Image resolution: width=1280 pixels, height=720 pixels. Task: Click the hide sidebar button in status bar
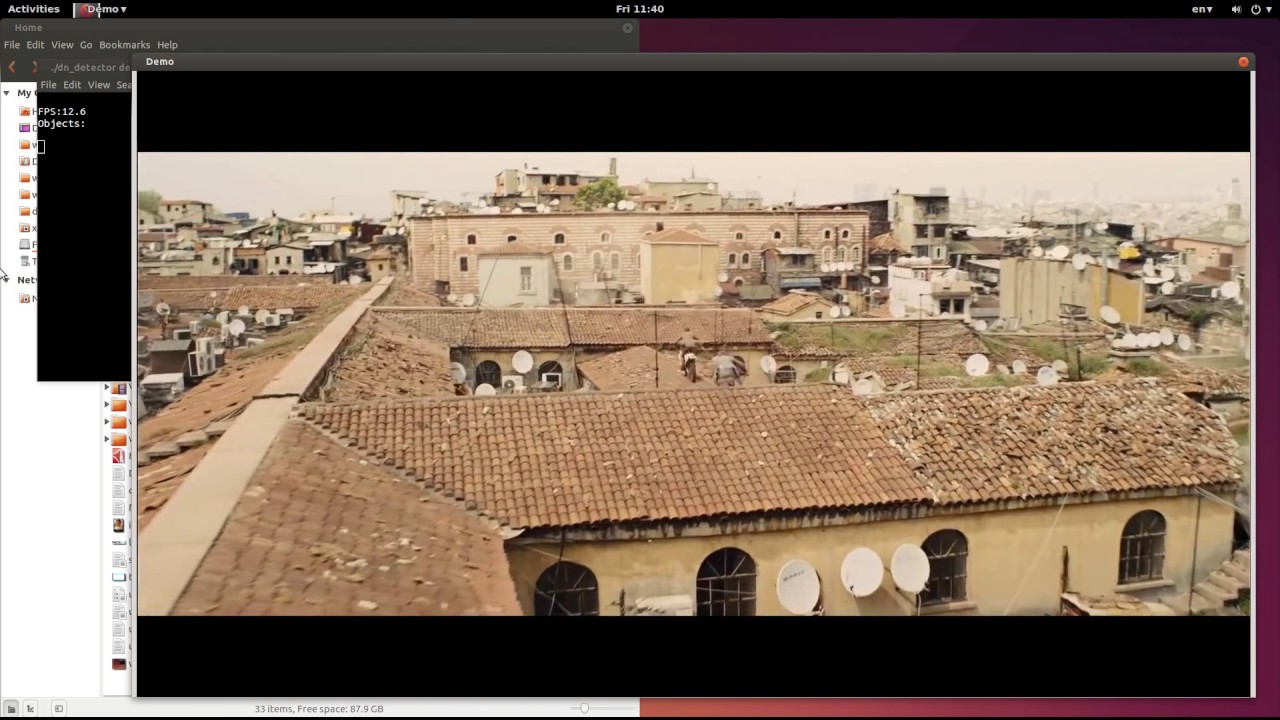58,709
